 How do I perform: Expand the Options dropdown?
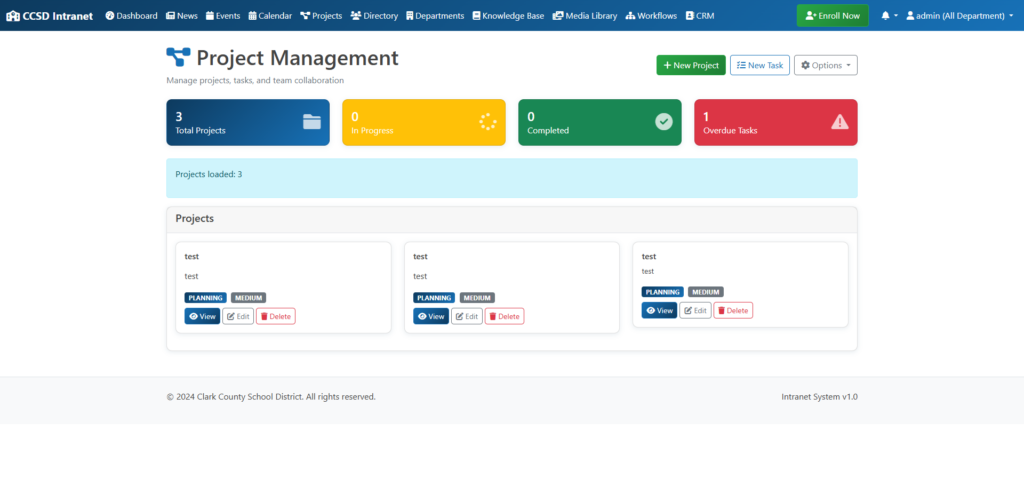tap(825, 65)
